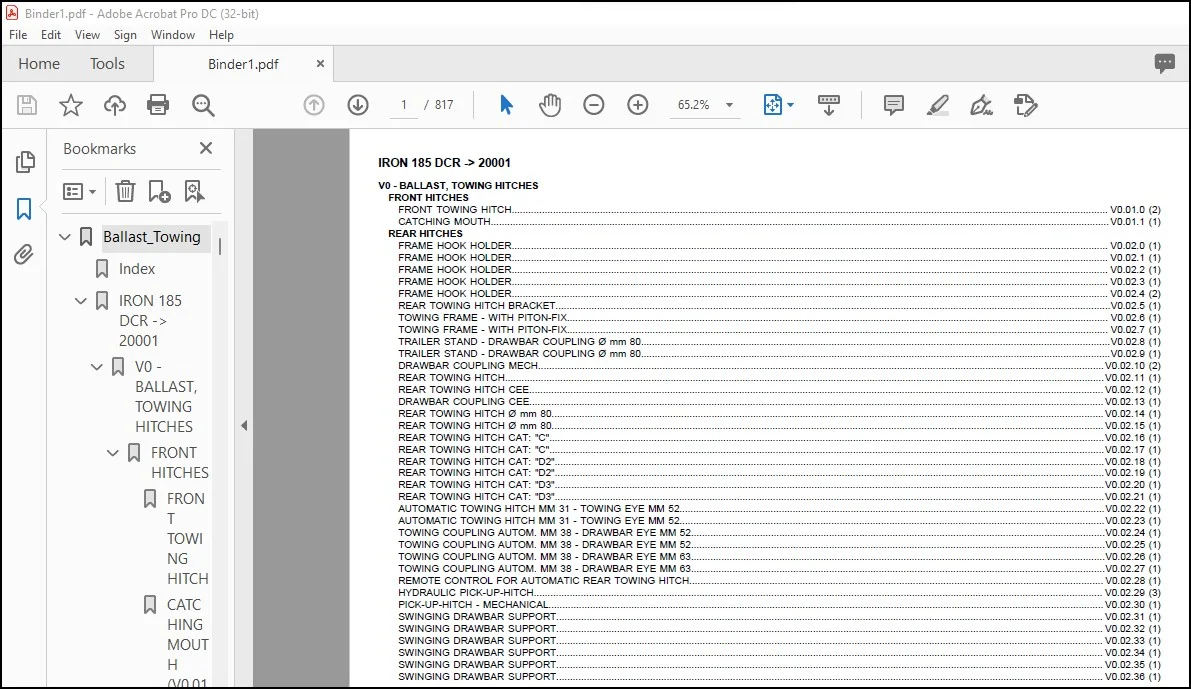Go to next page arrow
This screenshot has height=689, width=1191.
tap(358, 105)
